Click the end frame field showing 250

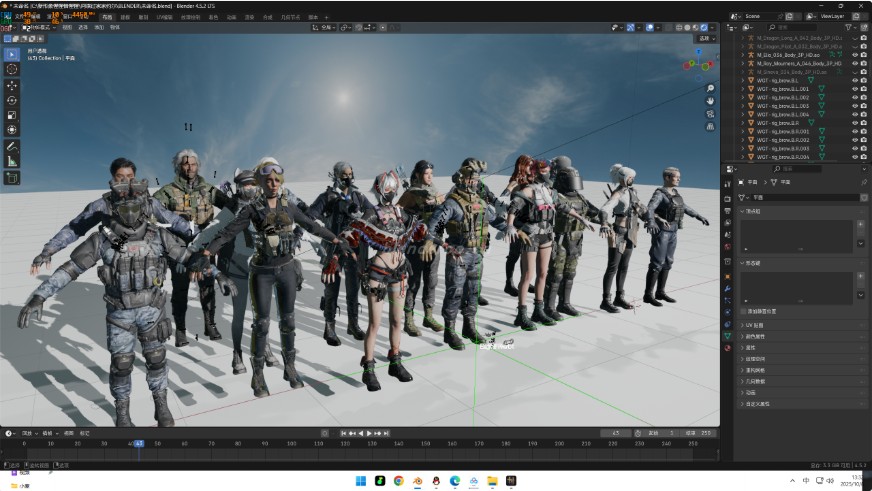699,433
